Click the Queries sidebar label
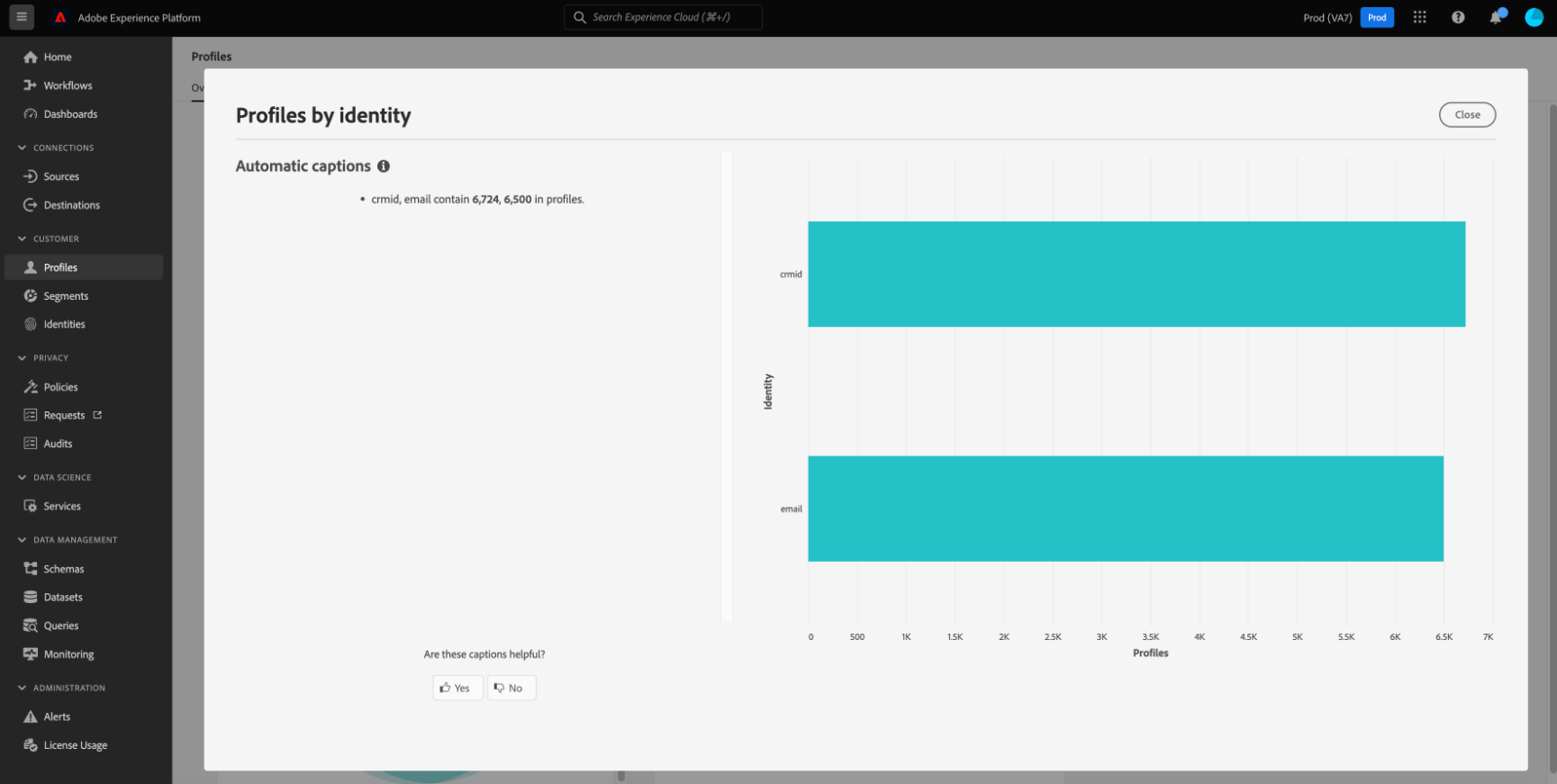This screenshot has width=1557, height=784. click(61, 626)
